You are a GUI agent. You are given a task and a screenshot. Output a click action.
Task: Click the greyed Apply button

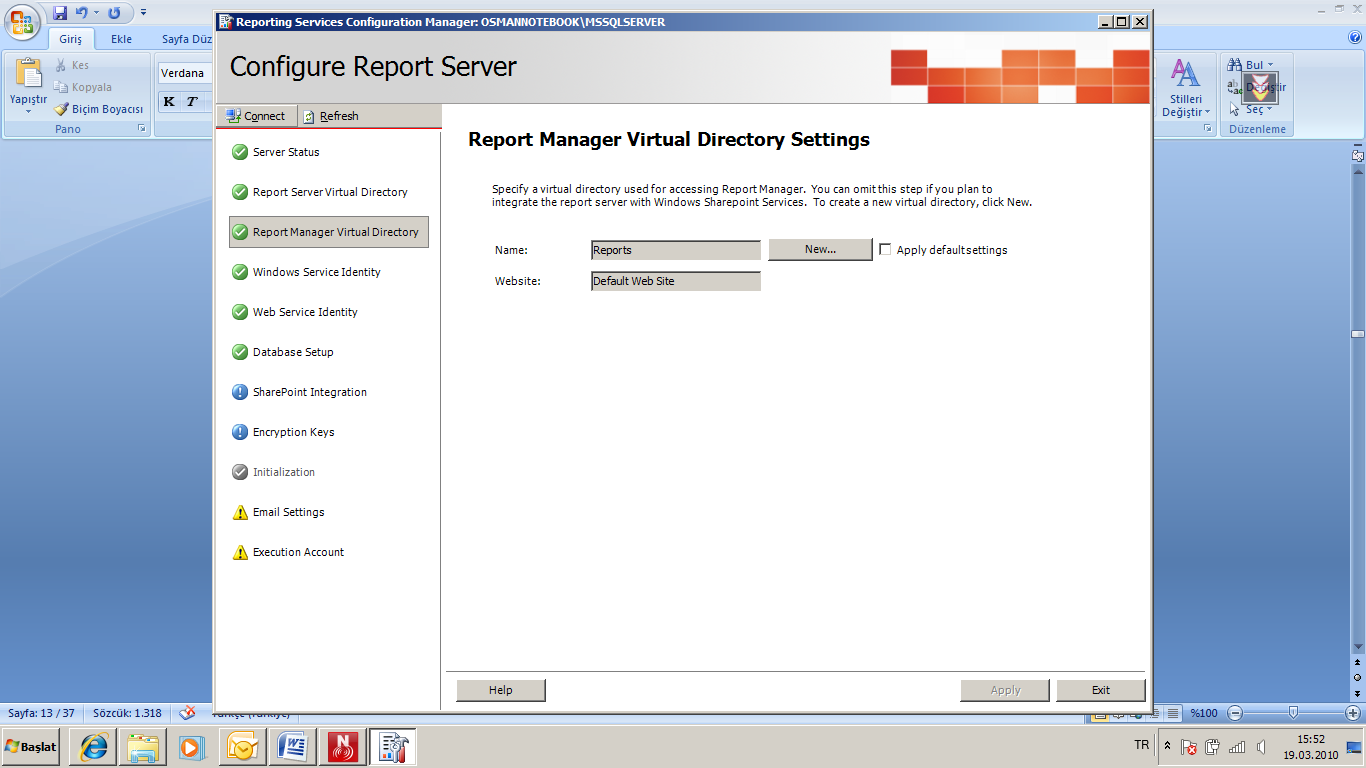tap(1005, 690)
